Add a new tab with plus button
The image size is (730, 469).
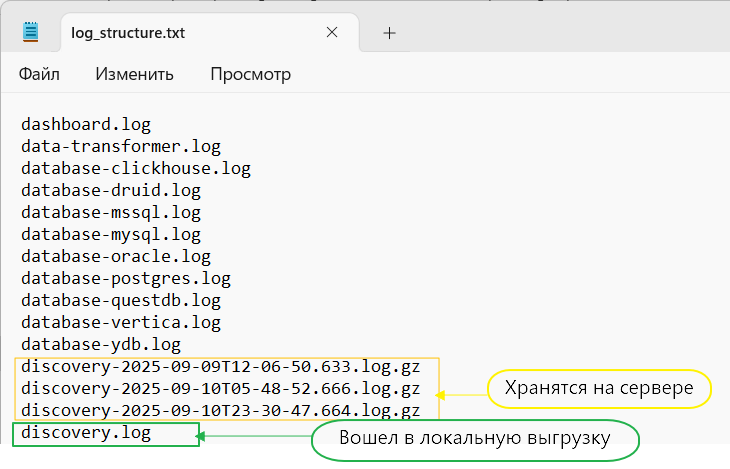(x=389, y=33)
